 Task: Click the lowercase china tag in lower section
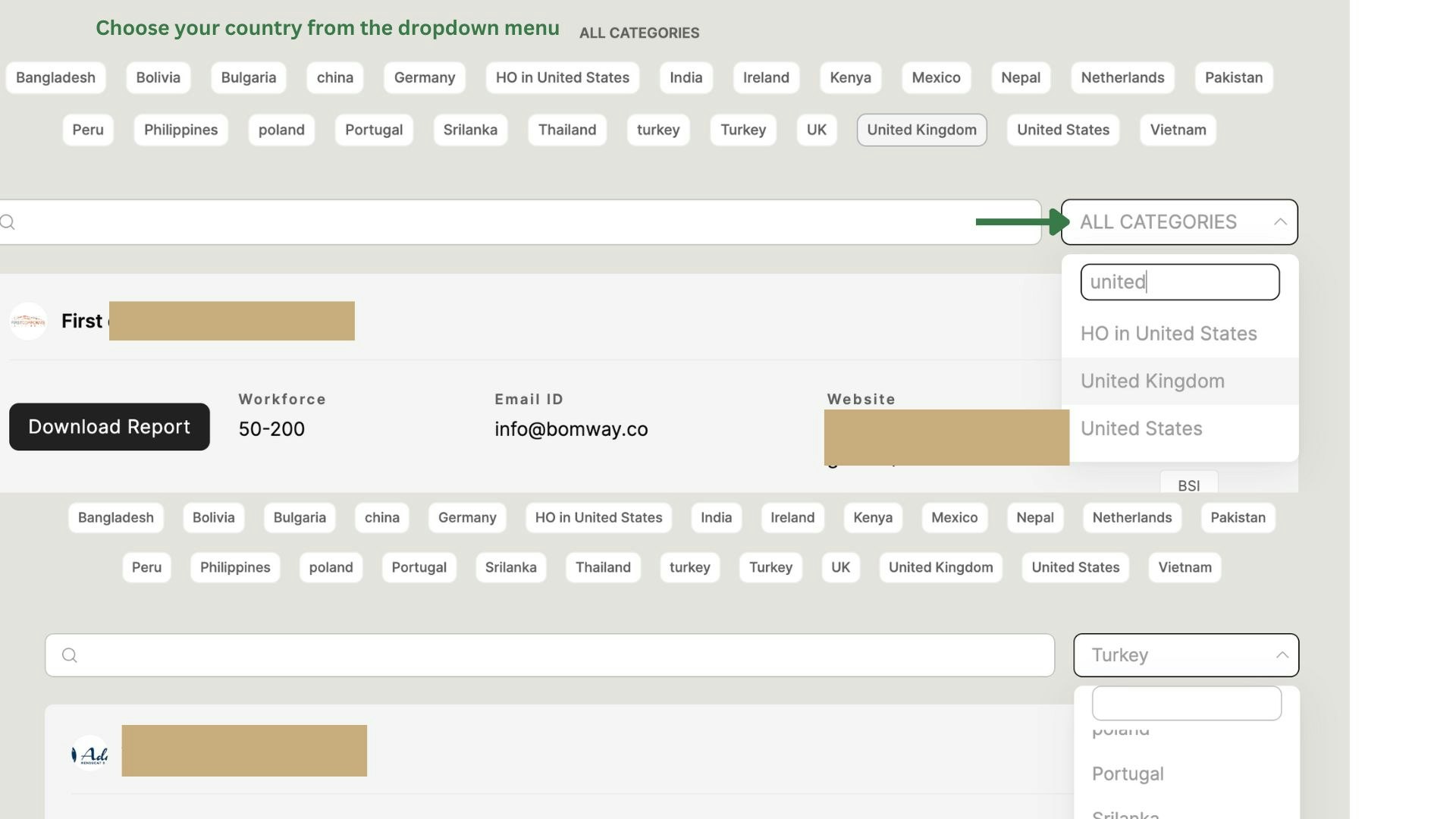[381, 518]
